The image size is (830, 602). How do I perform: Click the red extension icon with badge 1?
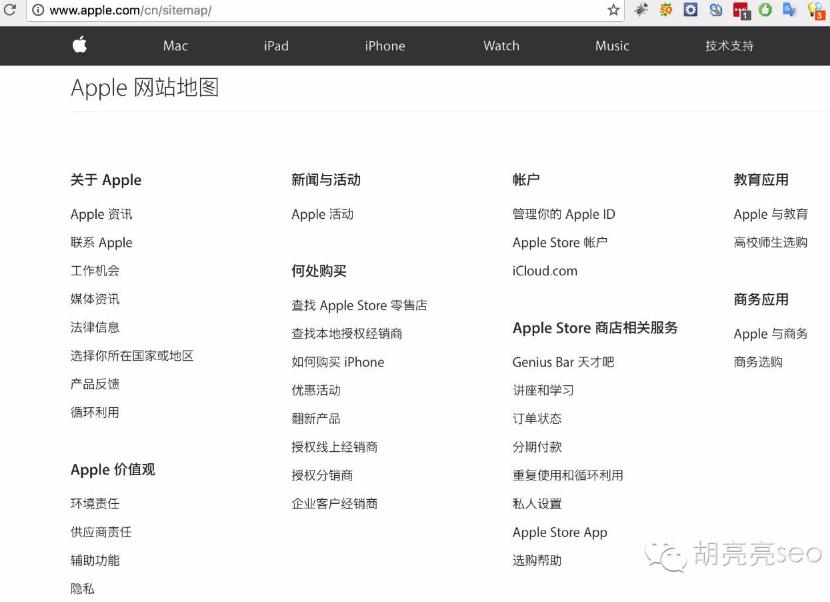point(741,11)
